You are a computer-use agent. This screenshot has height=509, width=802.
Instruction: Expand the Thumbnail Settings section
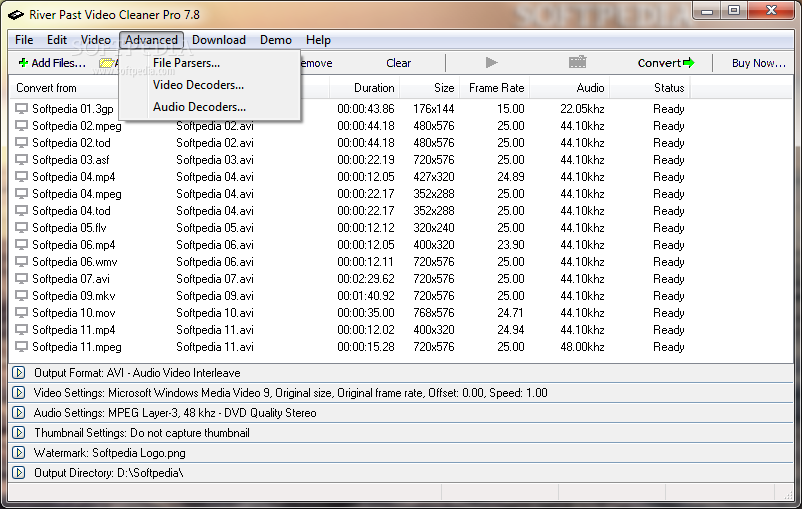(x=19, y=433)
